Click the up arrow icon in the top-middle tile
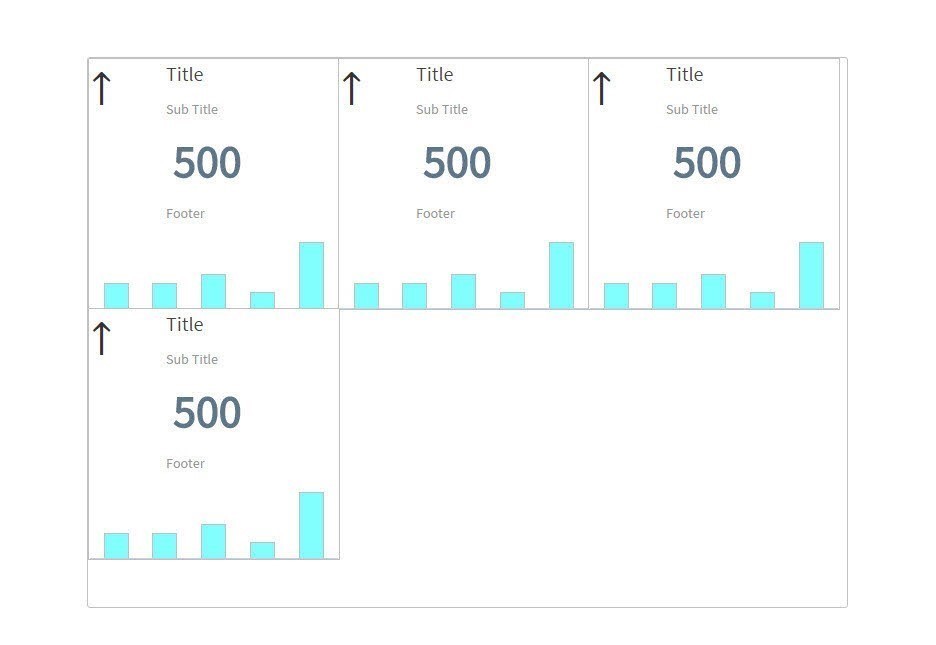The width and height of the screenshot is (936, 645). coord(351,88)
